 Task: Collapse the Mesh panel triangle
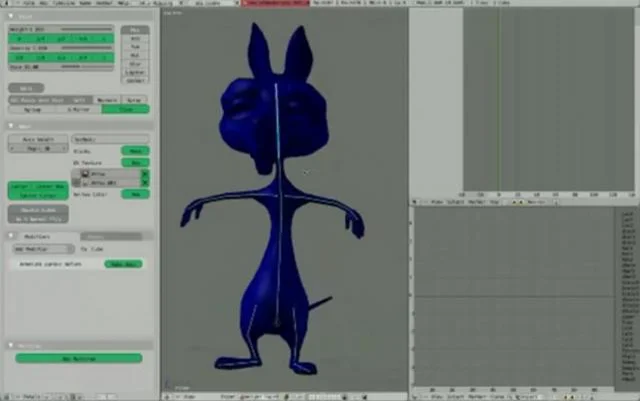tap(11, 126)
